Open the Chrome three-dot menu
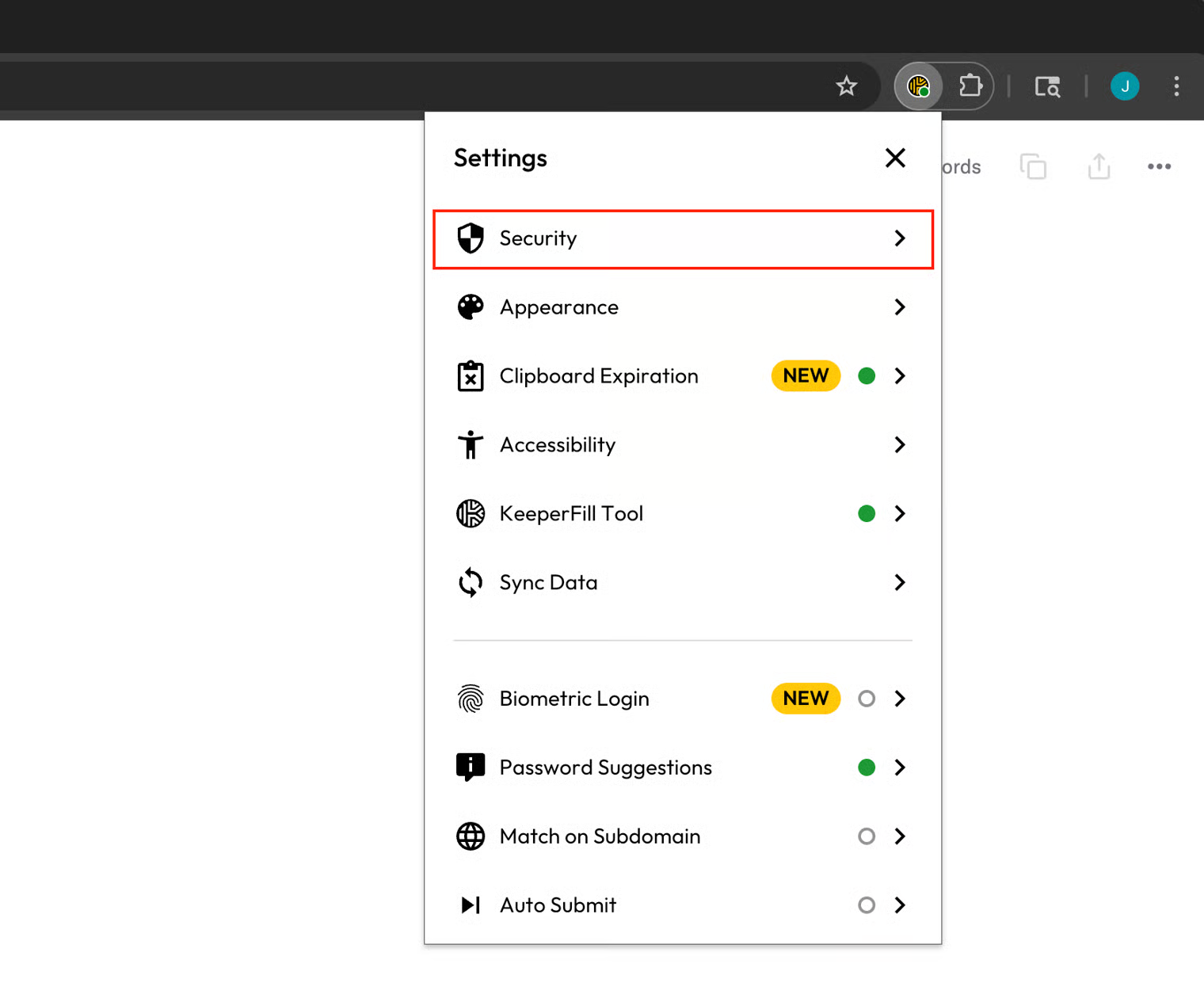Image resolution: width=1204 pixels, height=994 pixels. [1176, 86]
